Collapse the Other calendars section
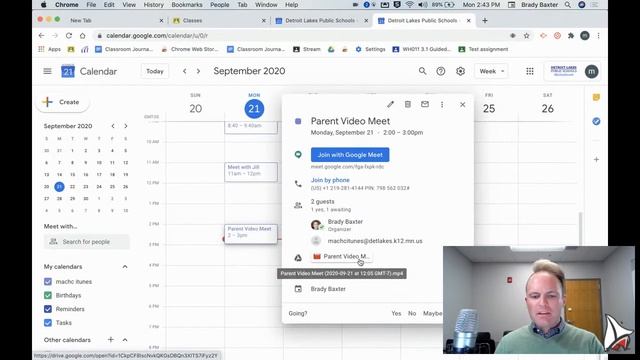The width and height of the screenshot is (640, 360). (x=125, y=340)
